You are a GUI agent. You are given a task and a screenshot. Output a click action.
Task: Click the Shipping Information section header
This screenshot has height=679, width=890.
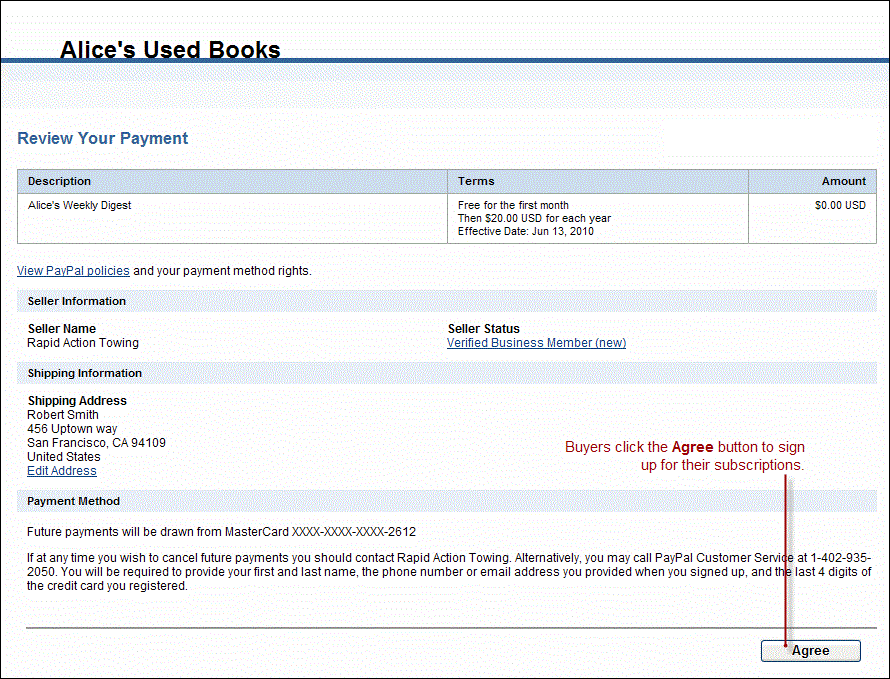coord(84,373)
